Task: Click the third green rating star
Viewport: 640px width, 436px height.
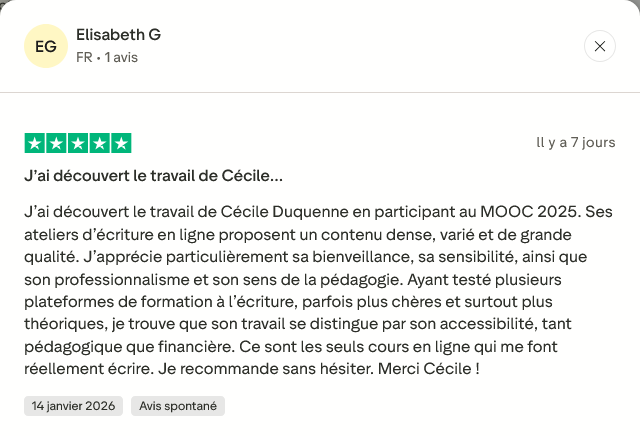Action: tap(77, 143)
